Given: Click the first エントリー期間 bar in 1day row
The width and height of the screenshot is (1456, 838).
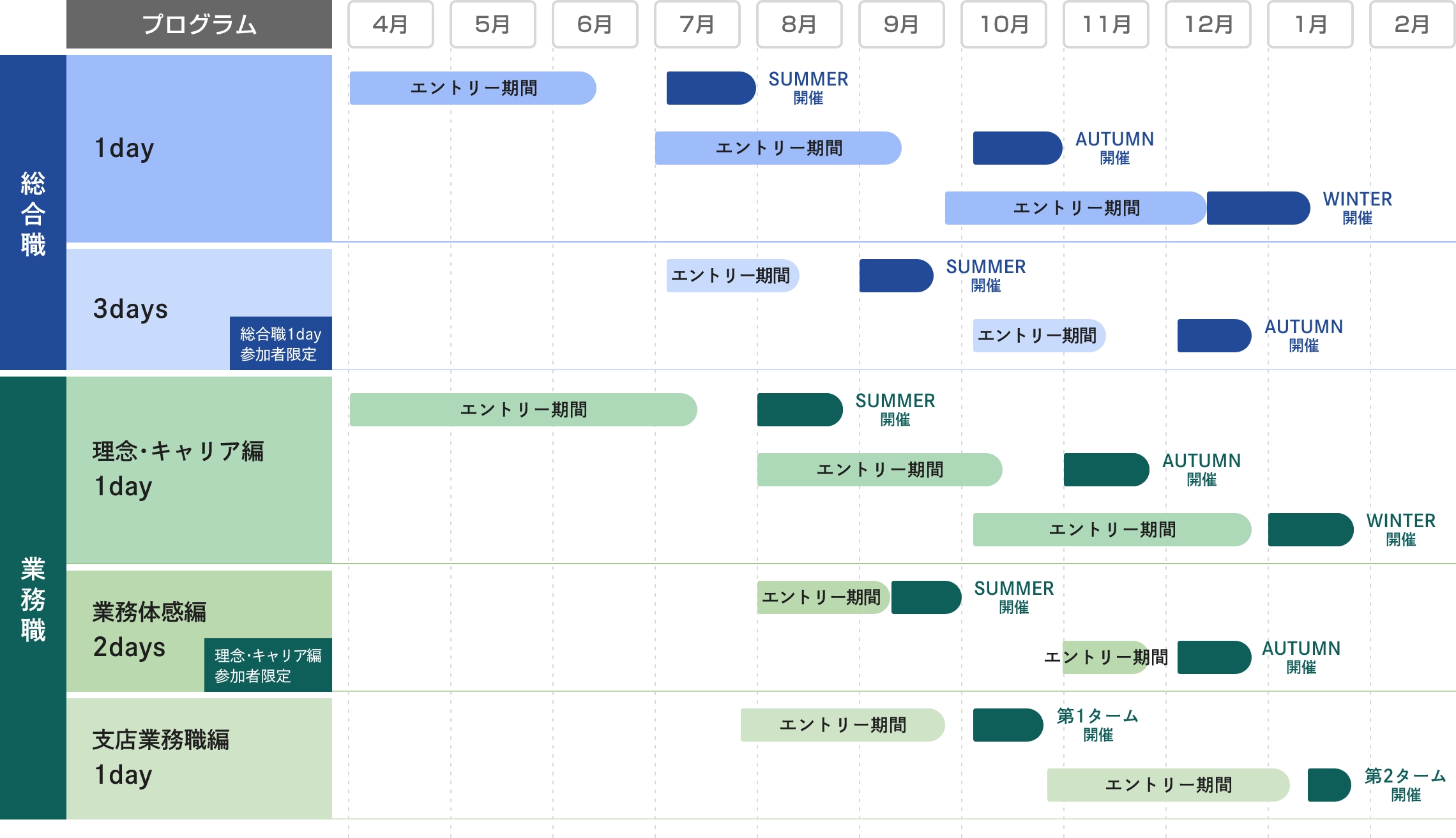Looking at the screenshot, I should click(473, 88).
